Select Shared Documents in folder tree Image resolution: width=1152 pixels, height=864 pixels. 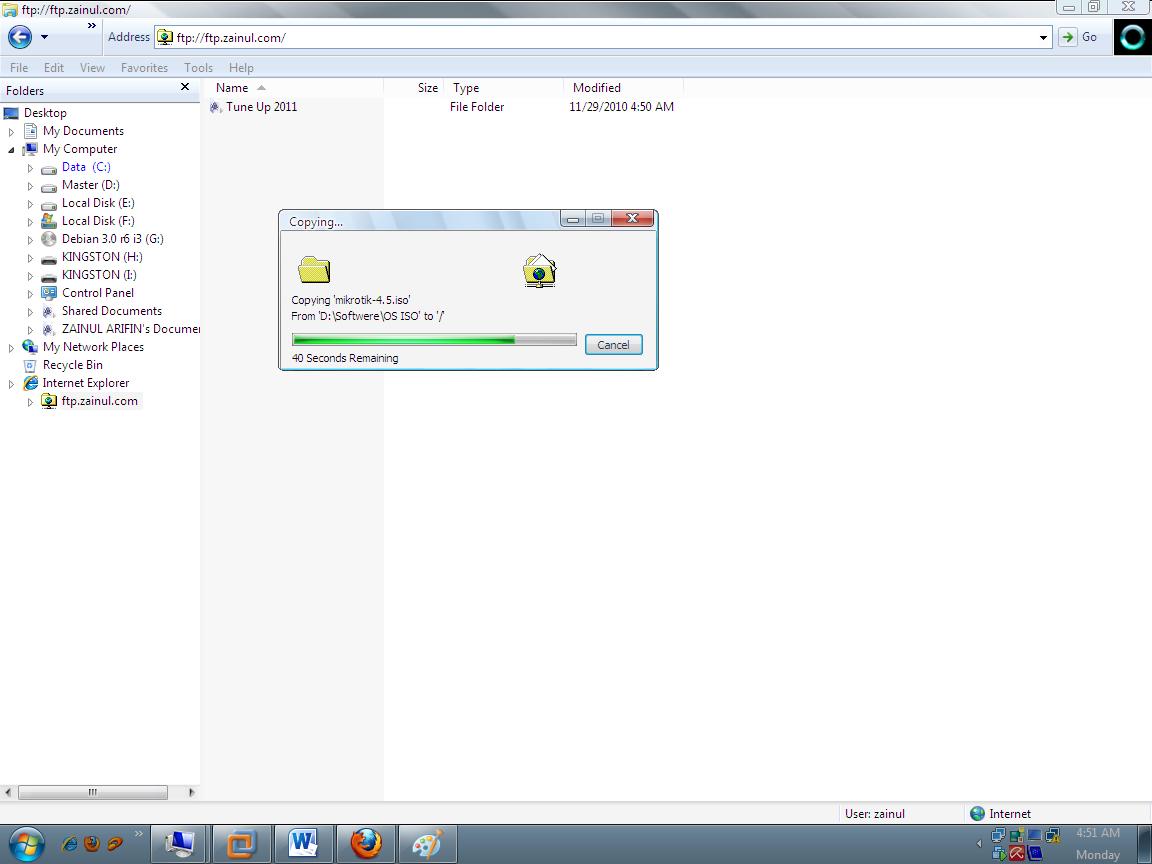(x=112, y=311)
